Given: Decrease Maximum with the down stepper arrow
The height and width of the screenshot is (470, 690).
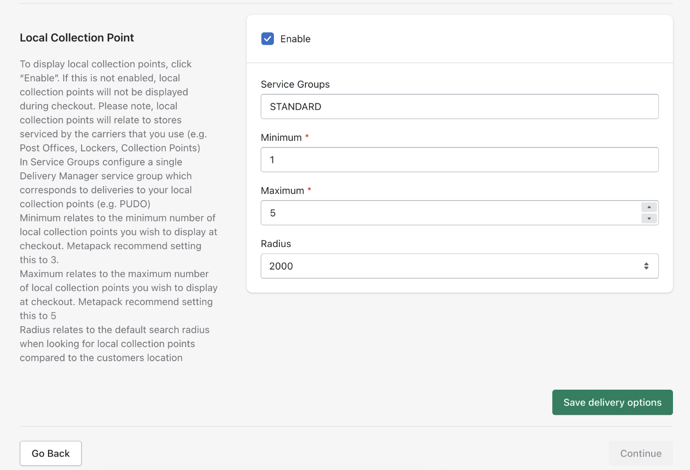Looking at the screenshot, I should [649, 218].
